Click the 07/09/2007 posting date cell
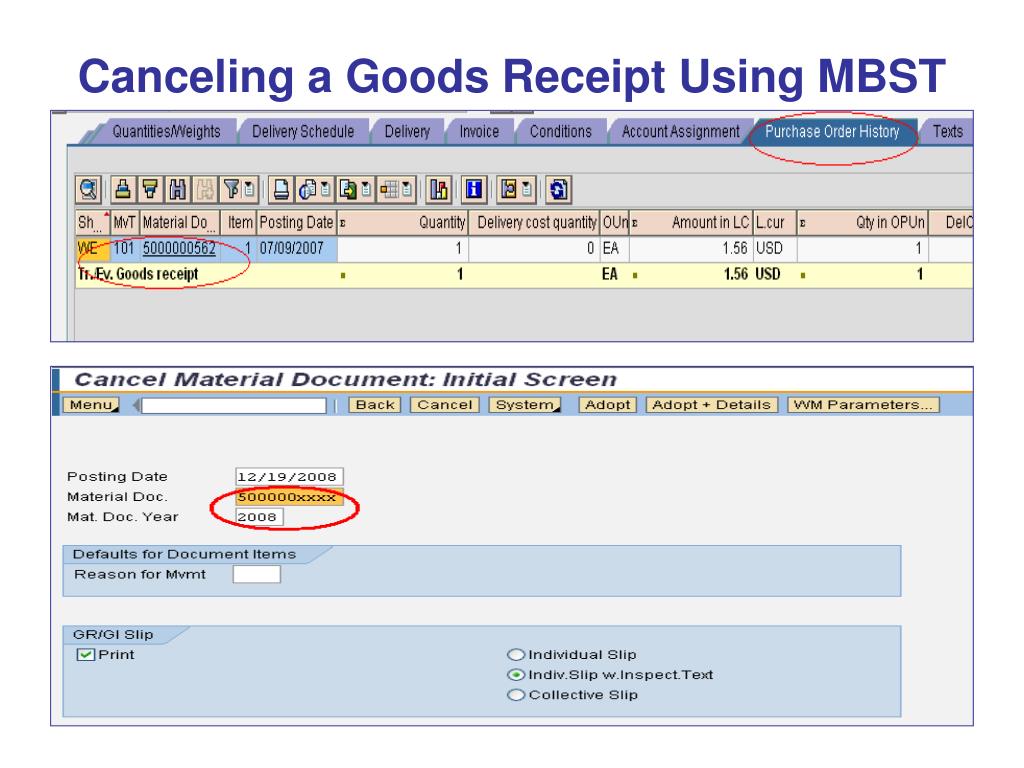Viewport: 1024px width, 768px height. click(x=296, y=248)
